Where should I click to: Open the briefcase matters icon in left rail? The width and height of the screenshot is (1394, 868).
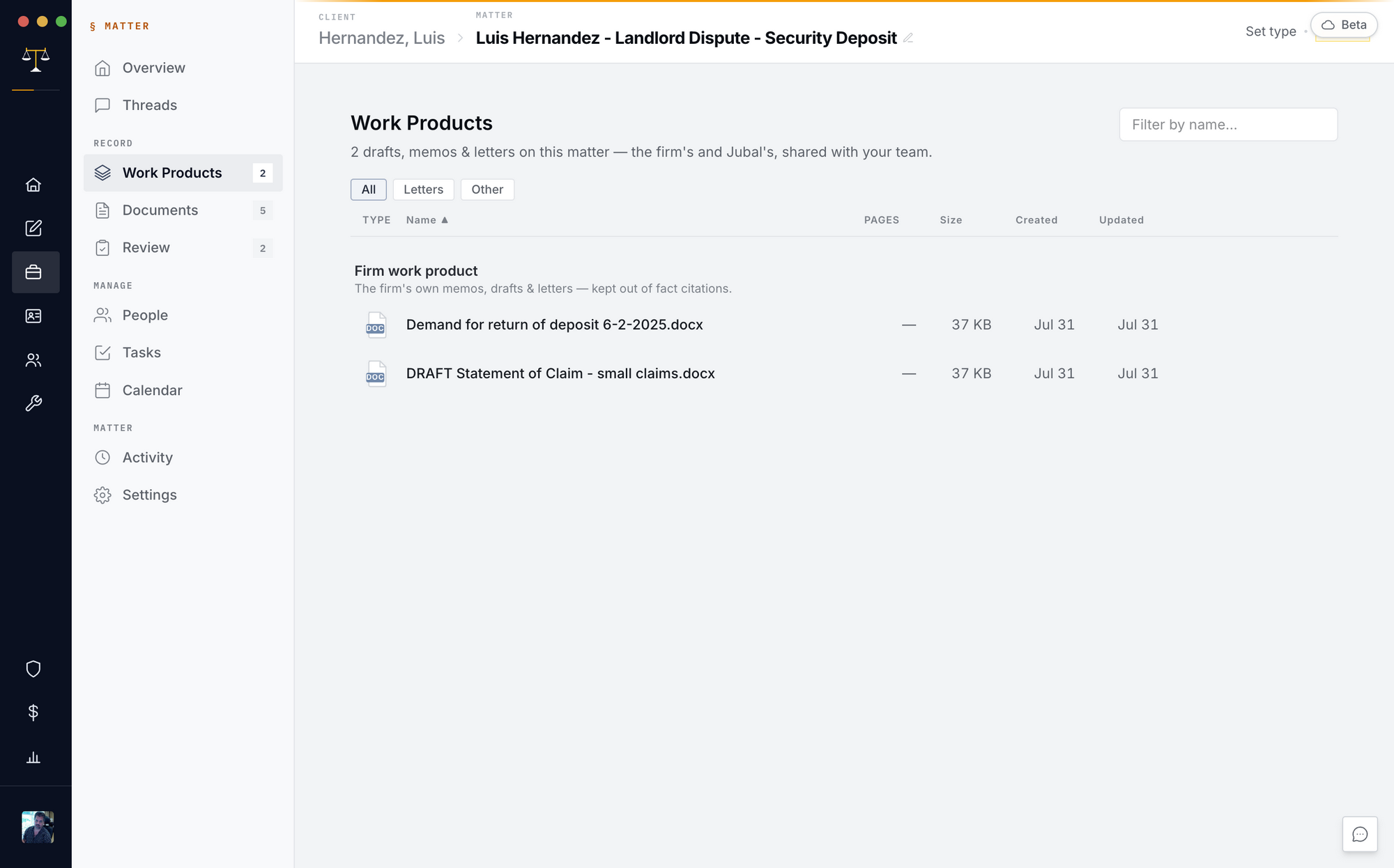click(x=33, y=272)
